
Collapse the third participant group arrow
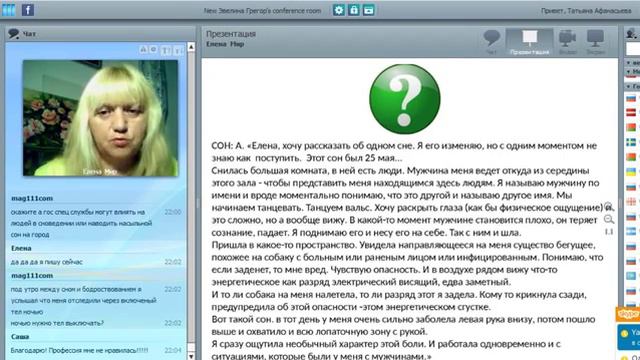629,87
